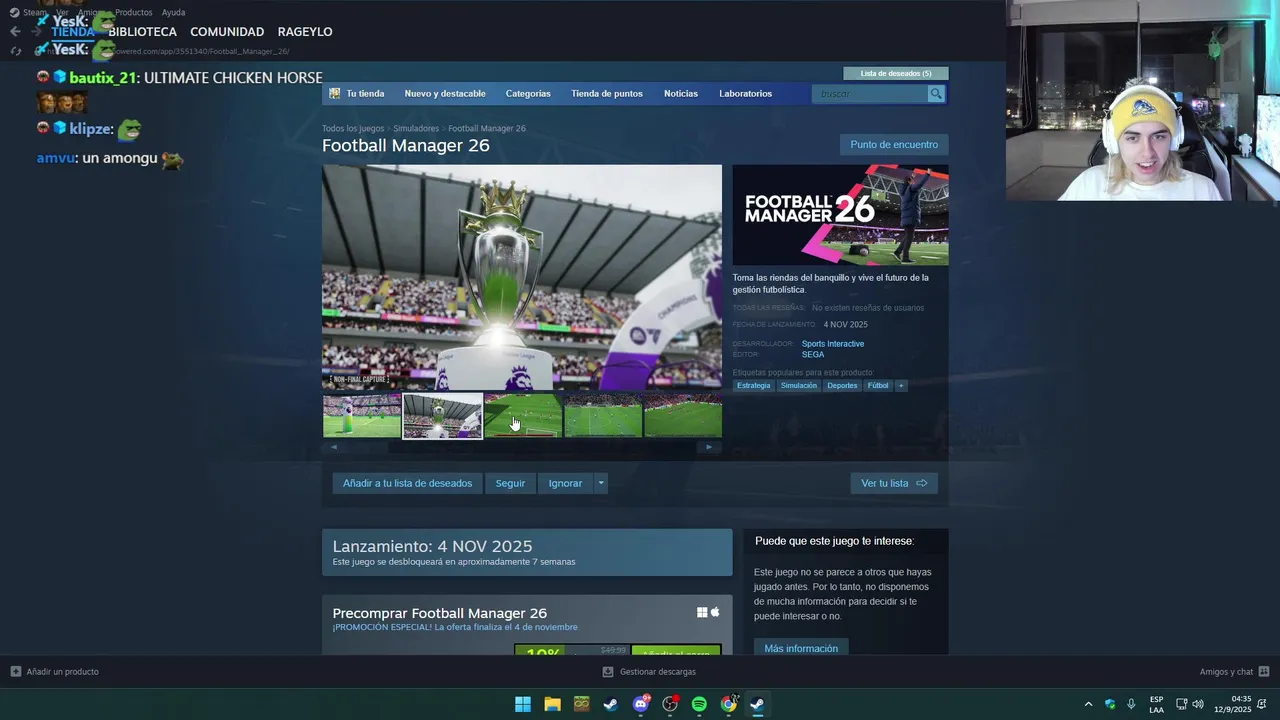1280x720 pixels.
Task: Click the Simulación tag
Action: point(799,386)
